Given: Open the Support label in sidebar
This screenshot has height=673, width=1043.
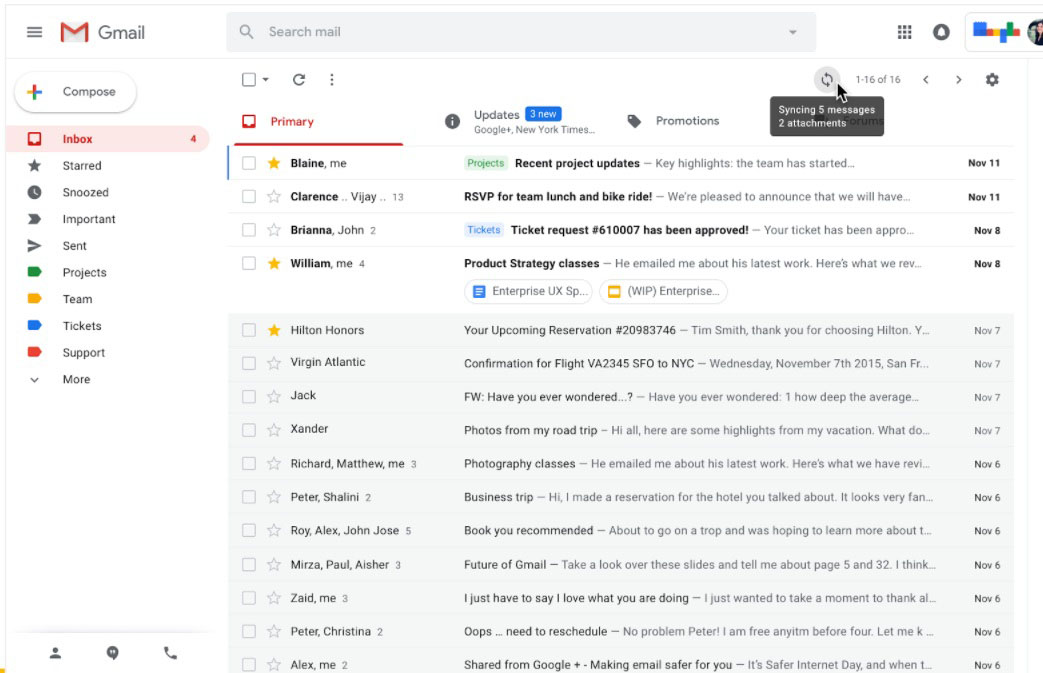Looking at the screenshot, I should click(x=83, y=352).
